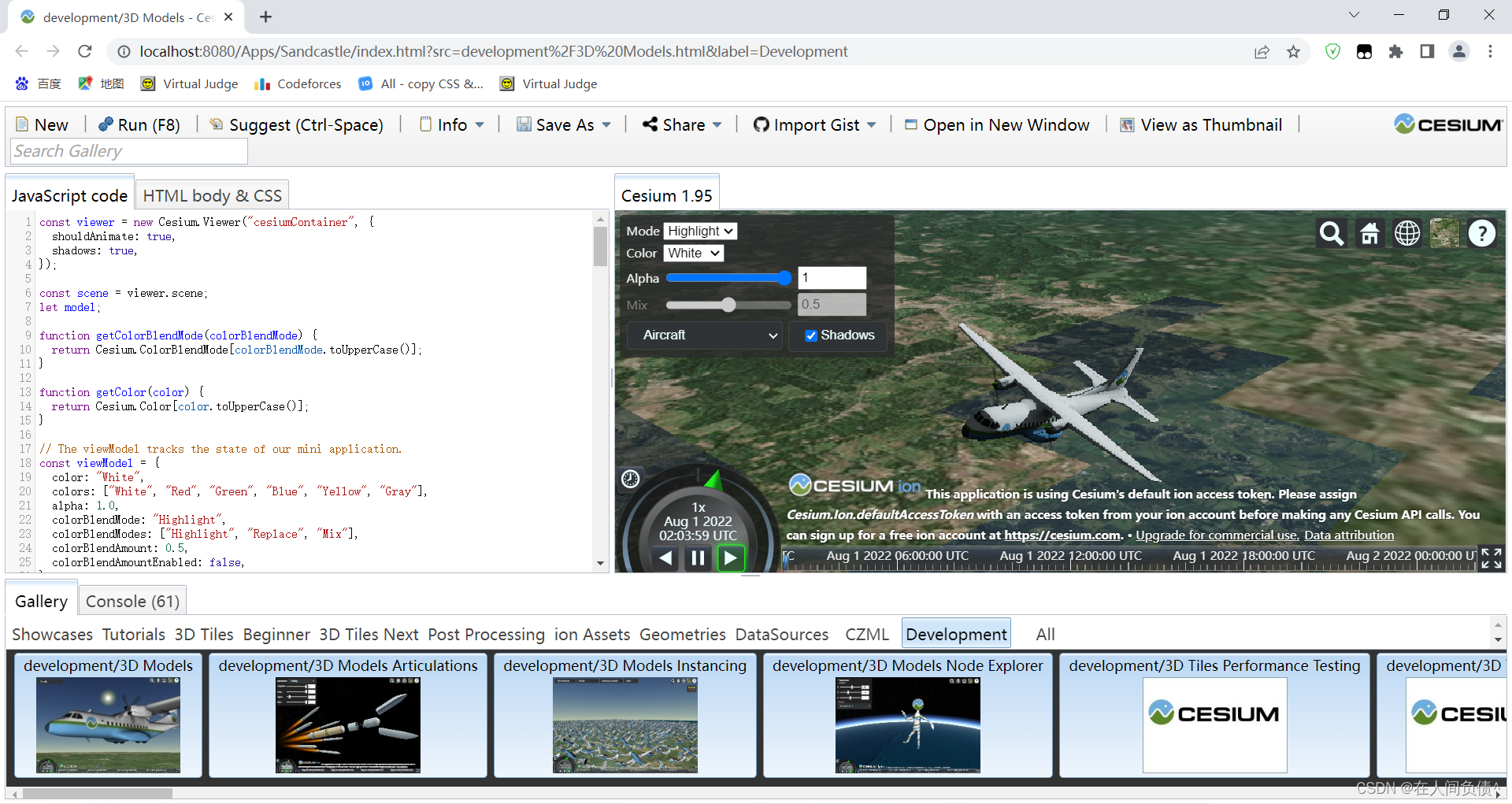The image size is (1512, 804).
Task: Click the Mix slider handle
Action: [728, 305]
